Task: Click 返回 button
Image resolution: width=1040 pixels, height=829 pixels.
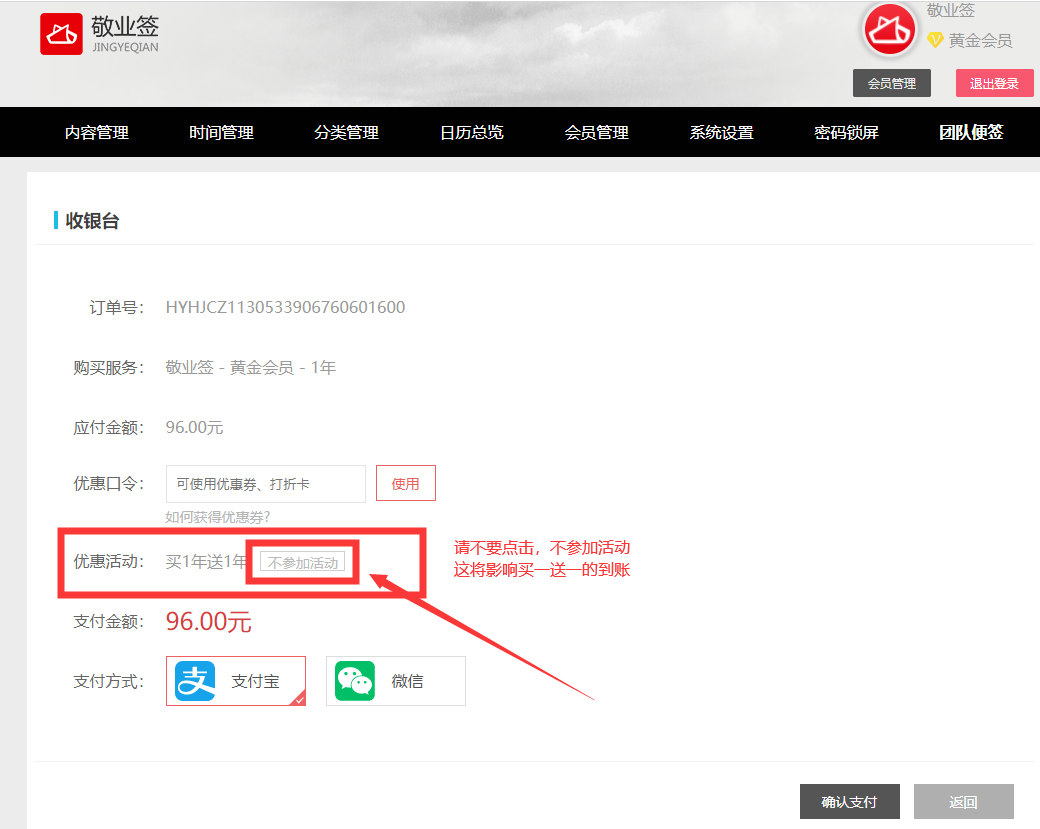Action: pyautogui.click(x=964, y=802)
